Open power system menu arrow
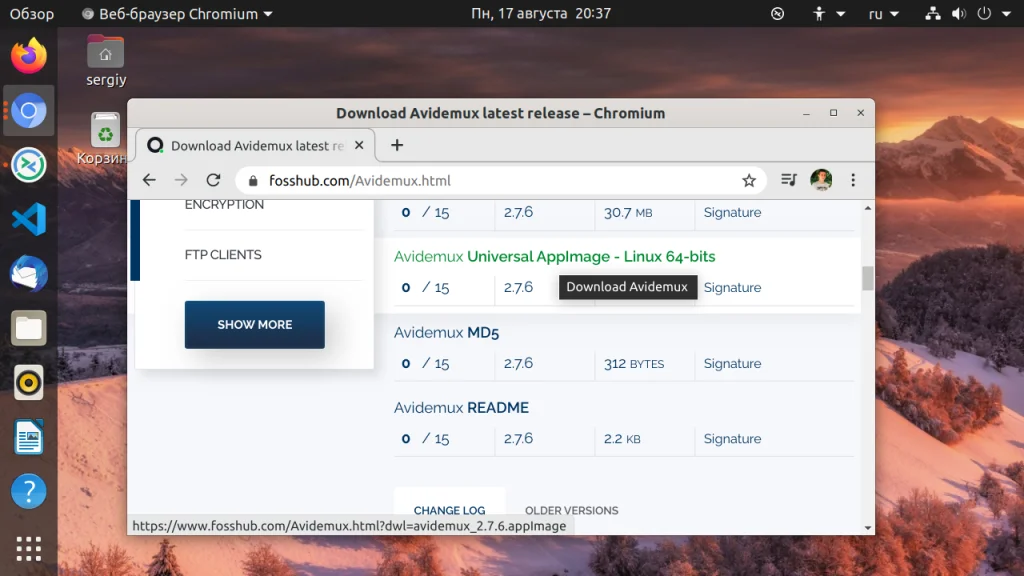Image resolution: width=1024 pixels, height=576 pixels. tap(1006, 14)
